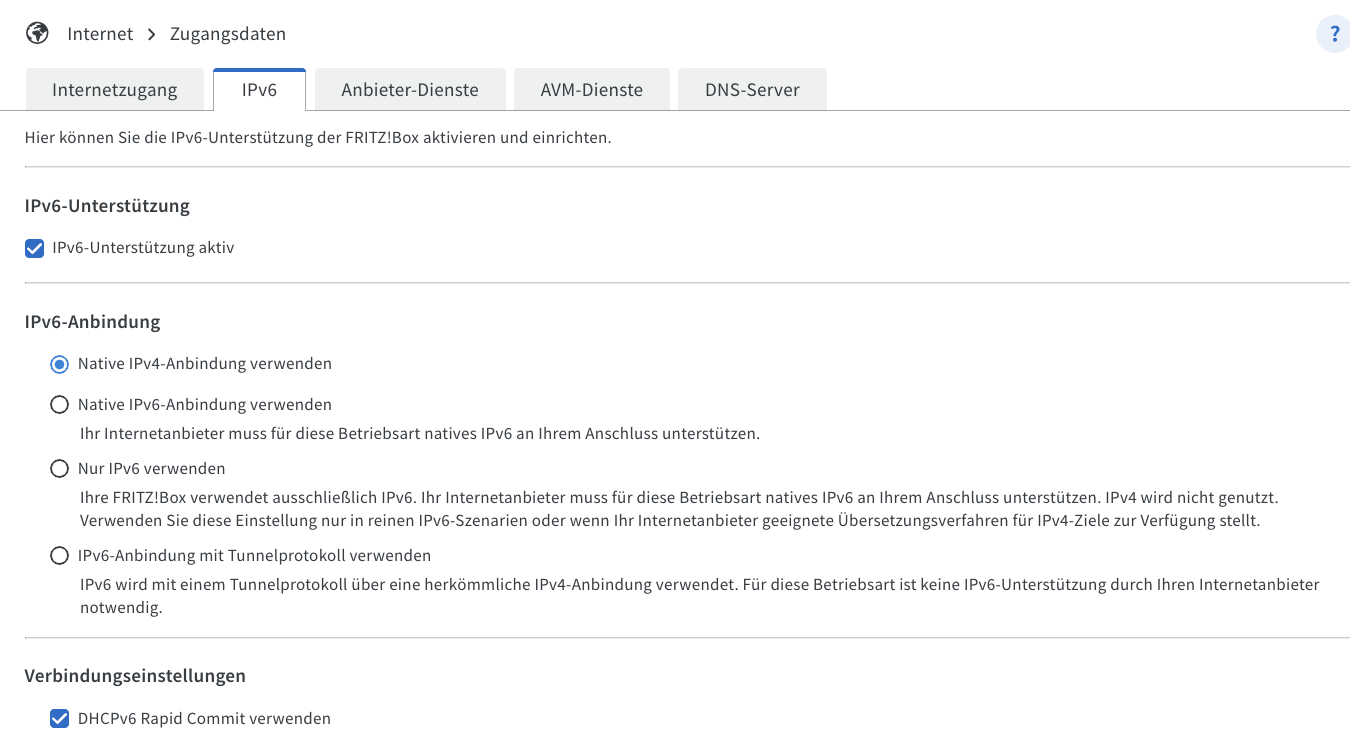The height and width of the screenshot is (741, 1350).
Task: Open the DNS-Server tab
Action: 752,90
